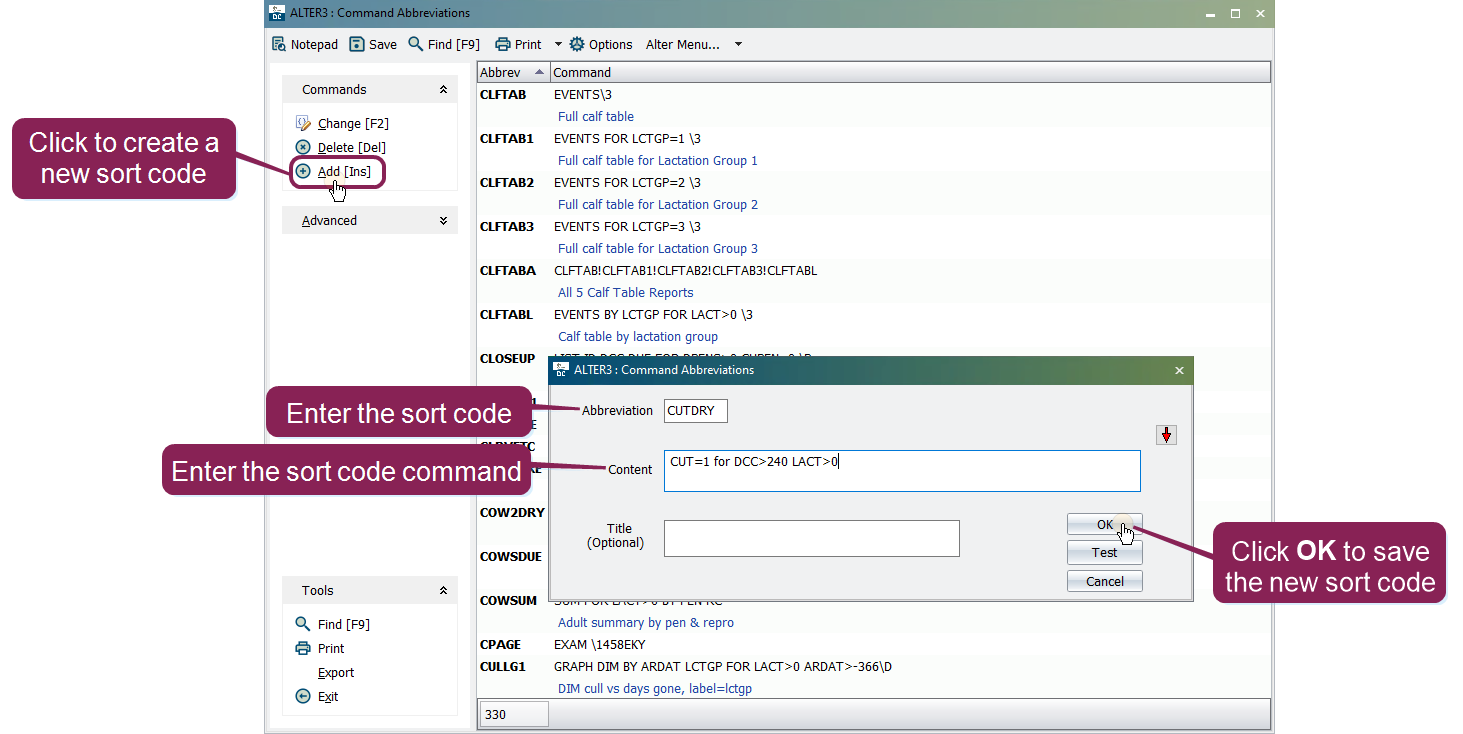Screen dimensions: 1463x734
Task: Collapse the Commands panel section
Action: [x=443, y=89]
